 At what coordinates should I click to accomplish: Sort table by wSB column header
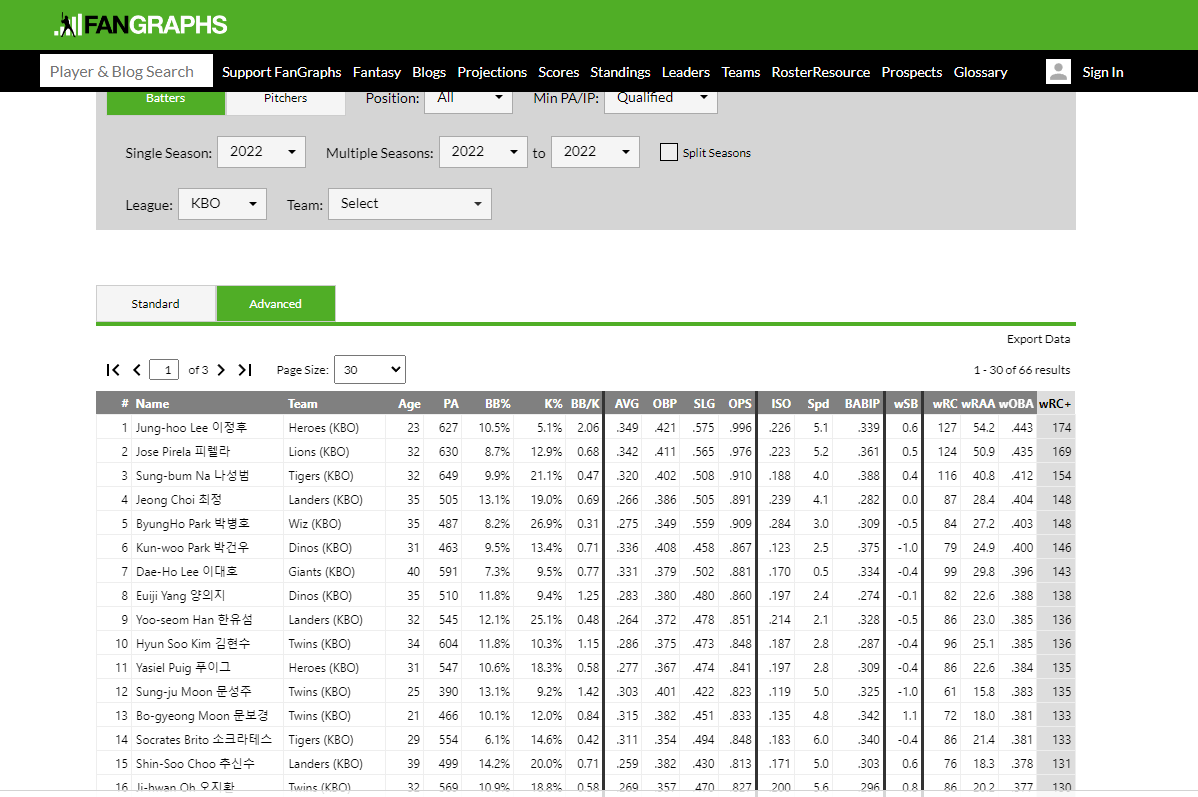coord(906,403)
